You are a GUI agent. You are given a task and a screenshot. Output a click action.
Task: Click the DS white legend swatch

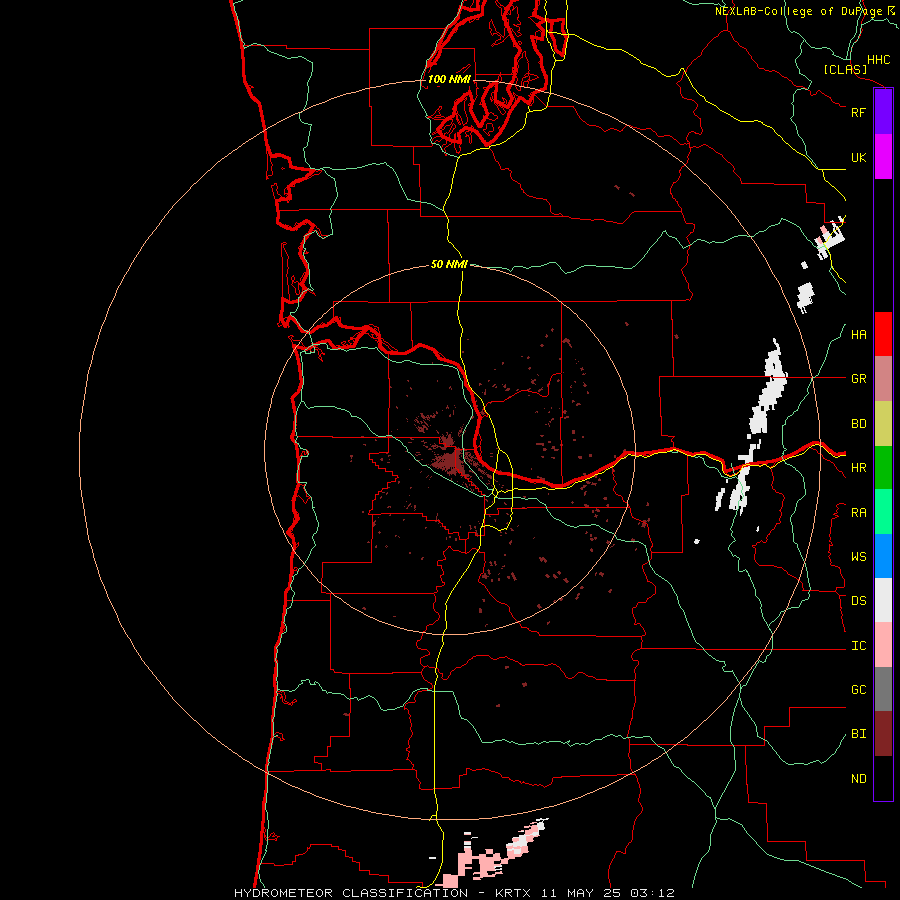point(883,600)
